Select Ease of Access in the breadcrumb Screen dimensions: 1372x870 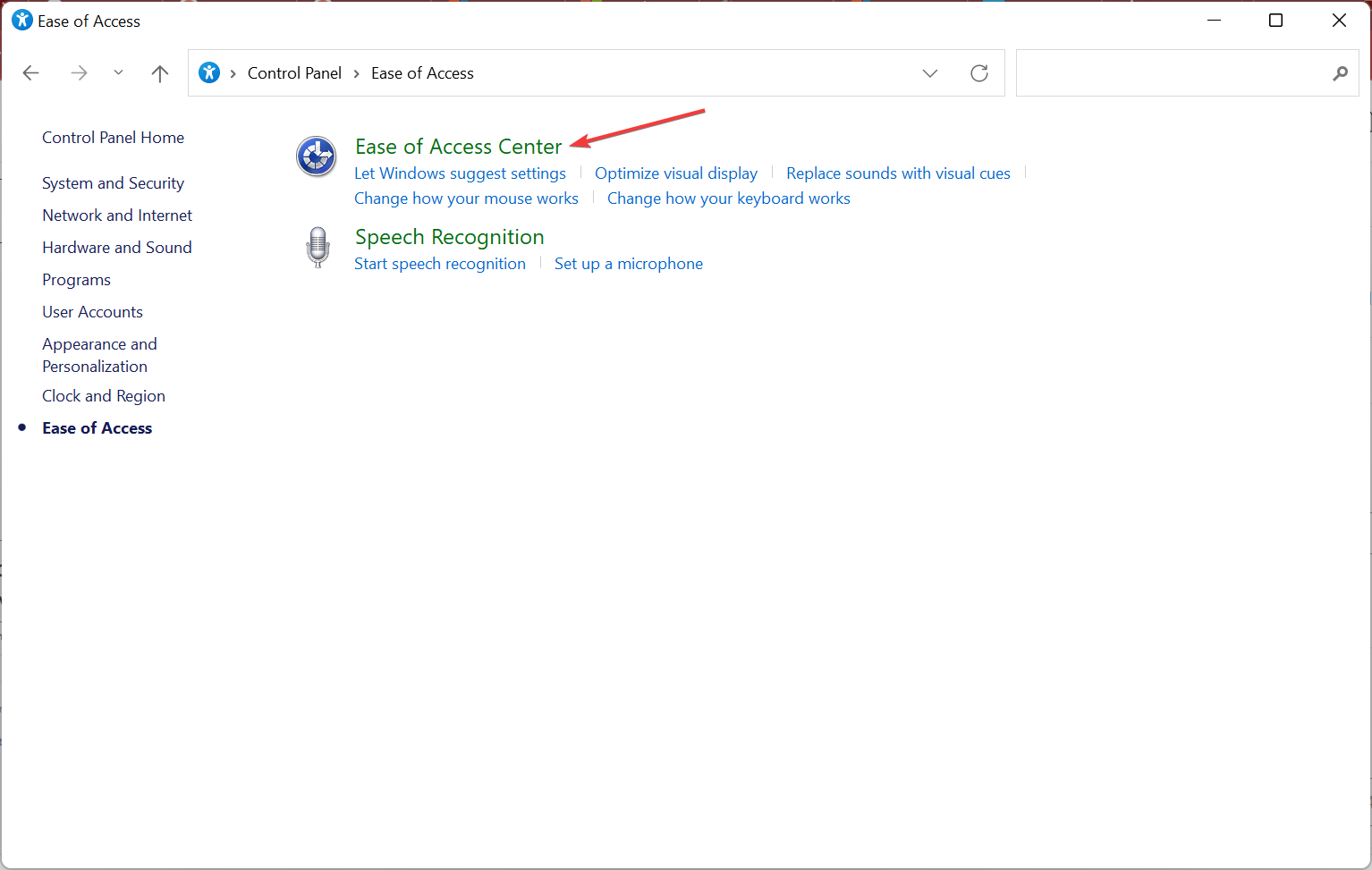click(422, 73)
